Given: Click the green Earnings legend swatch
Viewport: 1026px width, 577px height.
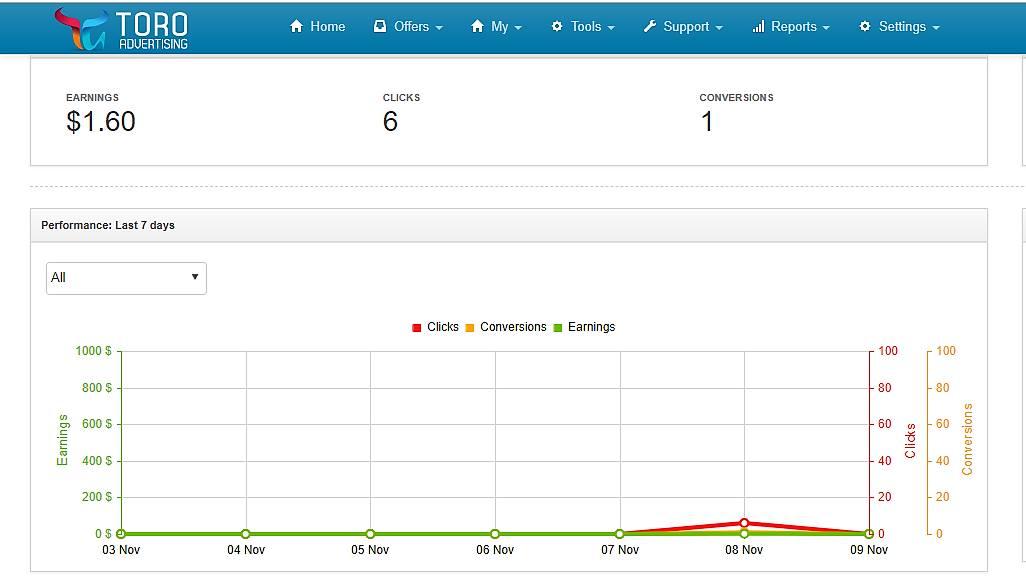Looking at the screenshot, I should tap(558, 328).
